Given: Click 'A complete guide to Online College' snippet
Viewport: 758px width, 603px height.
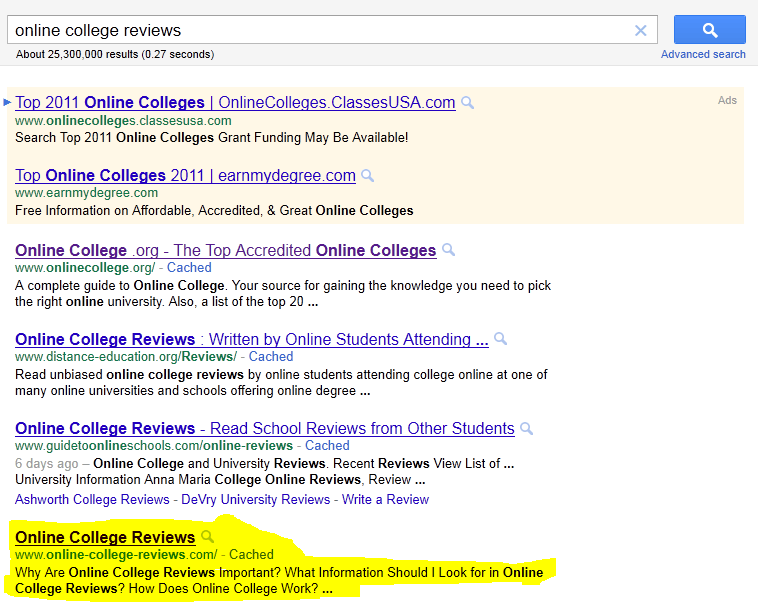Looking at the screenshot, I should 283,294.
